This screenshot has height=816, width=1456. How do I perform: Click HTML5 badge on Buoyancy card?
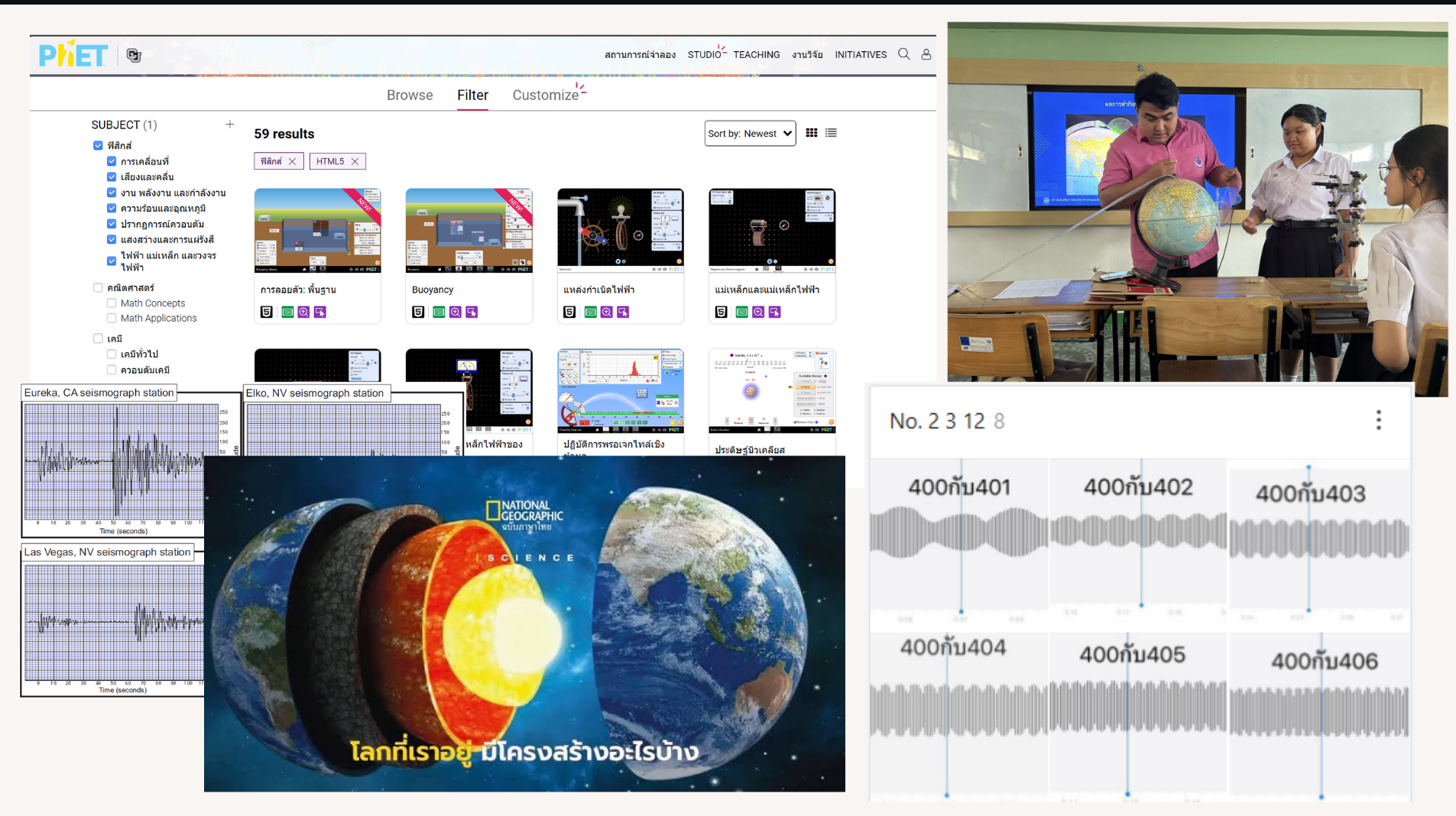418,312
